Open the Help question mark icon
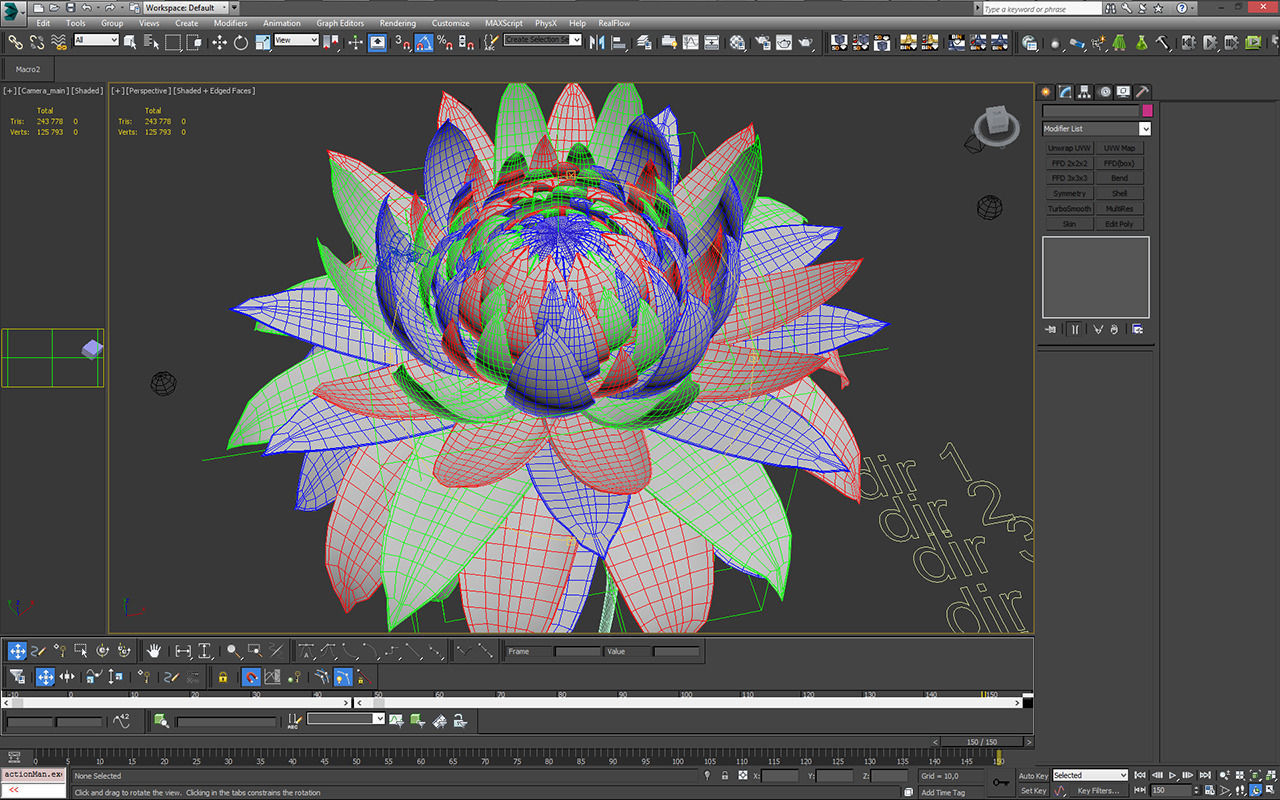The image size is (1280, 800). point(1182,8)
